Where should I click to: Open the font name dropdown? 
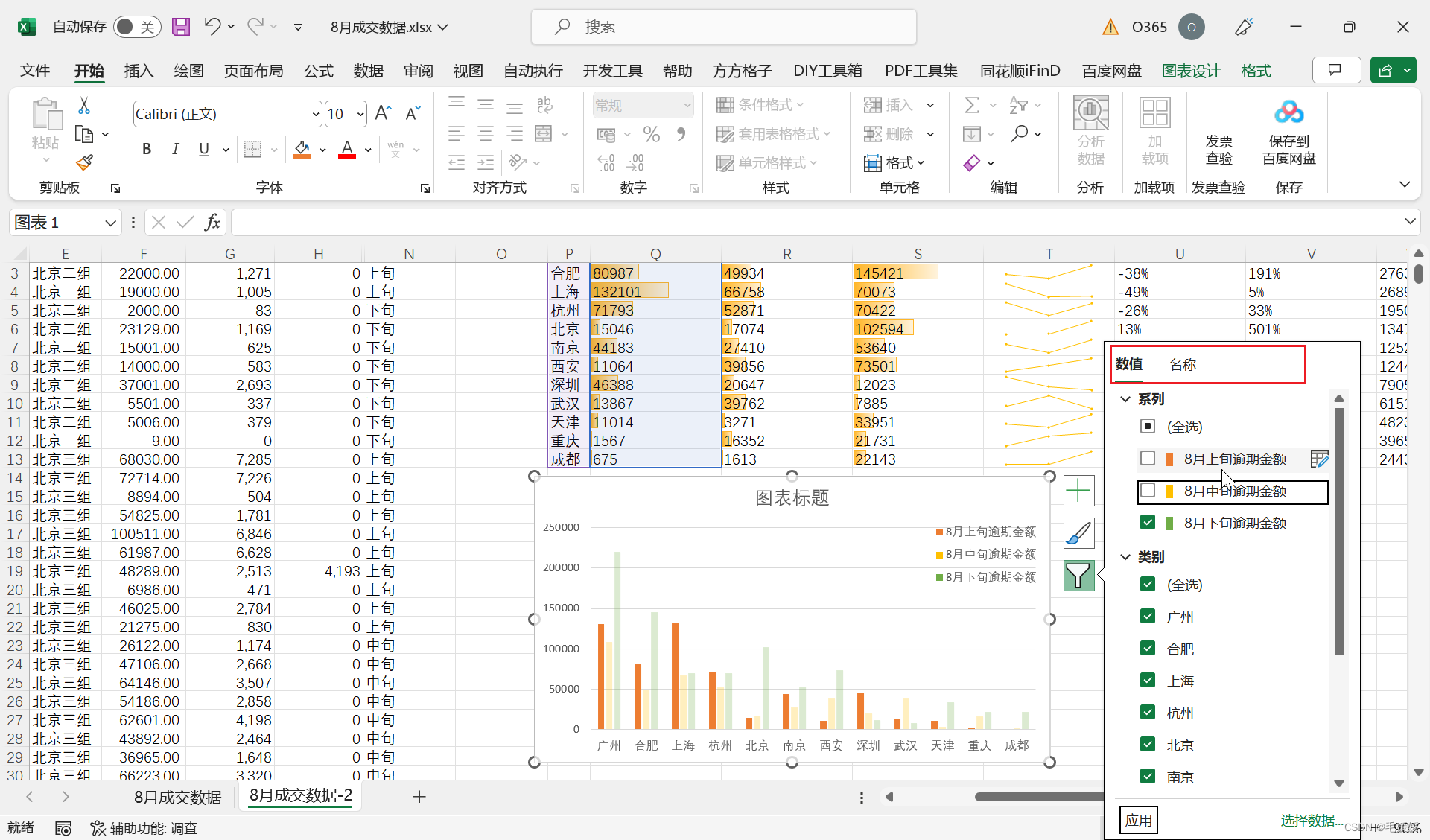(x=315, y=114)
